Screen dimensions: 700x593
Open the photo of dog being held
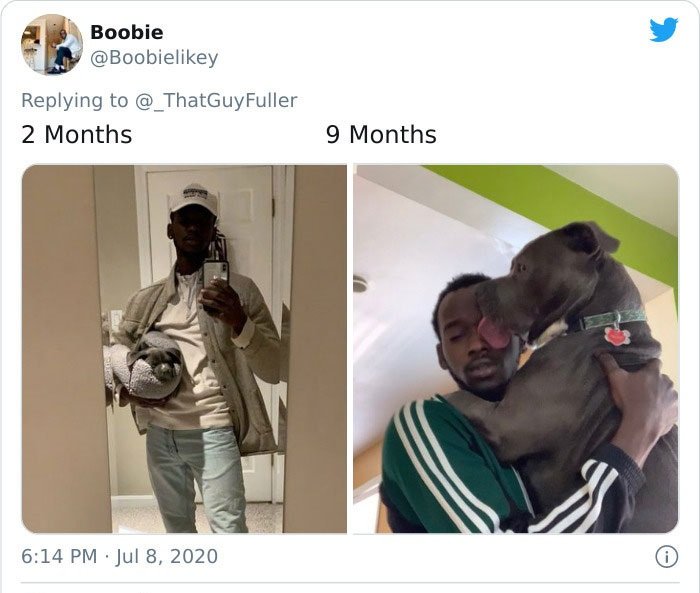(516, 349)
